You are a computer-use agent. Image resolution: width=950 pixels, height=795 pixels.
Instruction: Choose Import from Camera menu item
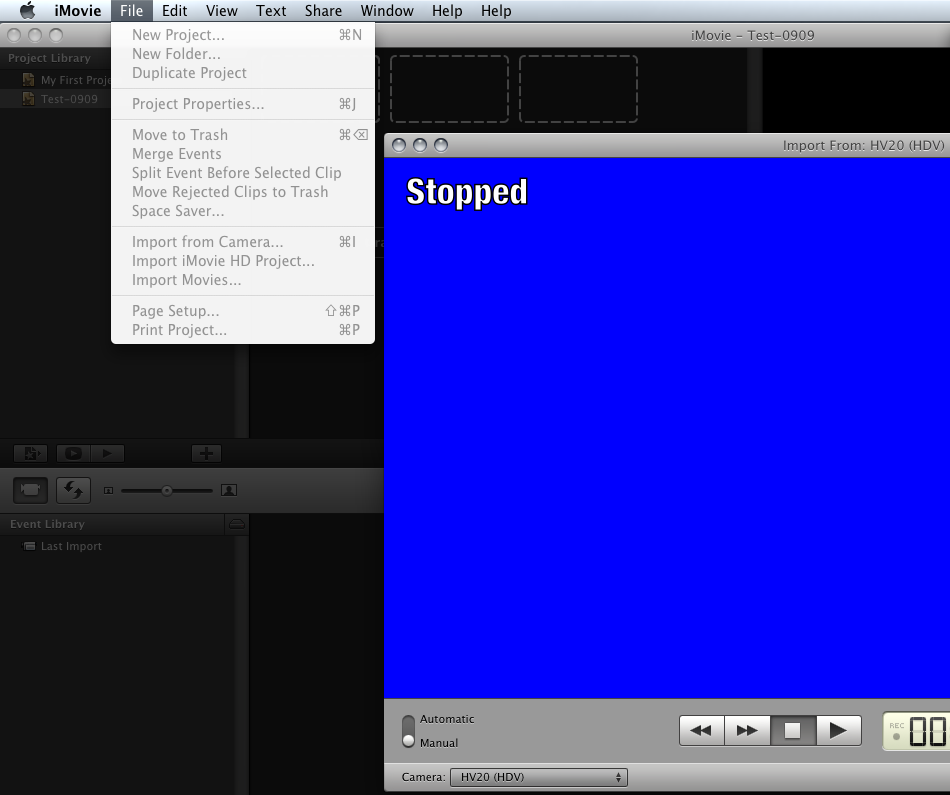coord(243,242)
